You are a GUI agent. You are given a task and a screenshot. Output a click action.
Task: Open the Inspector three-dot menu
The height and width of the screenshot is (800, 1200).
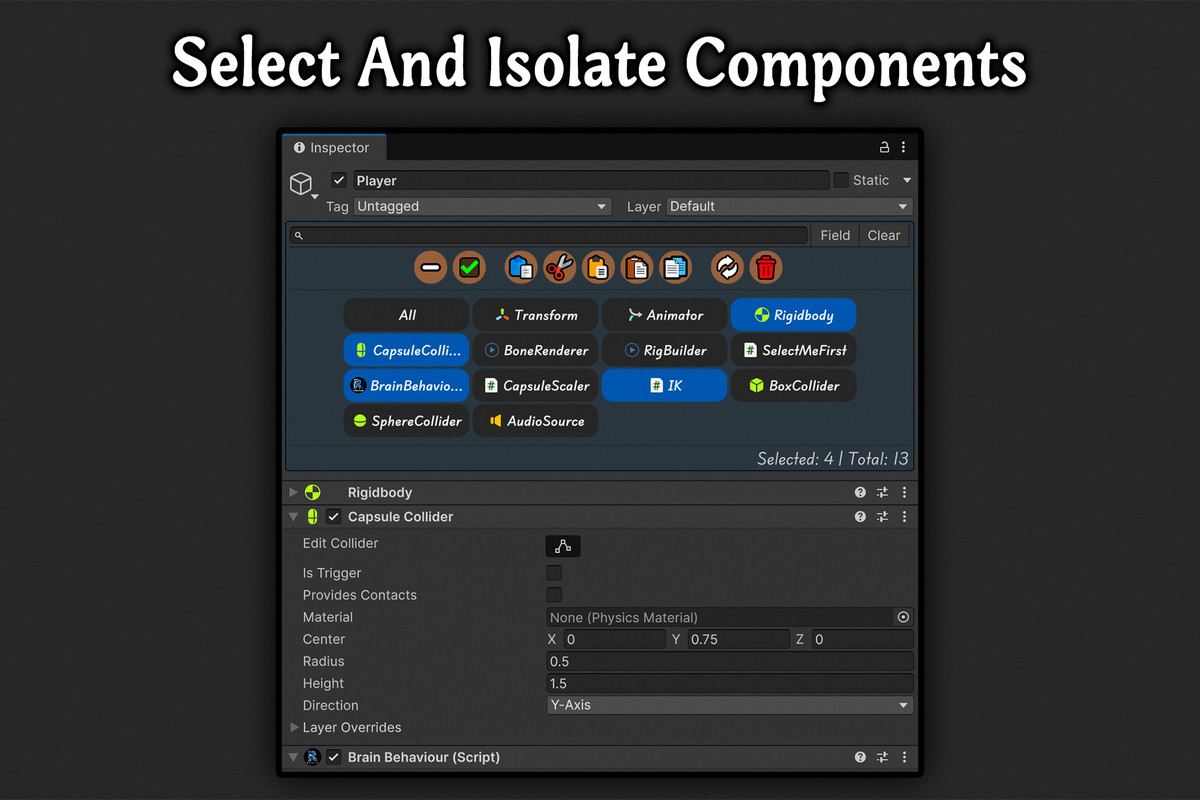903,146
